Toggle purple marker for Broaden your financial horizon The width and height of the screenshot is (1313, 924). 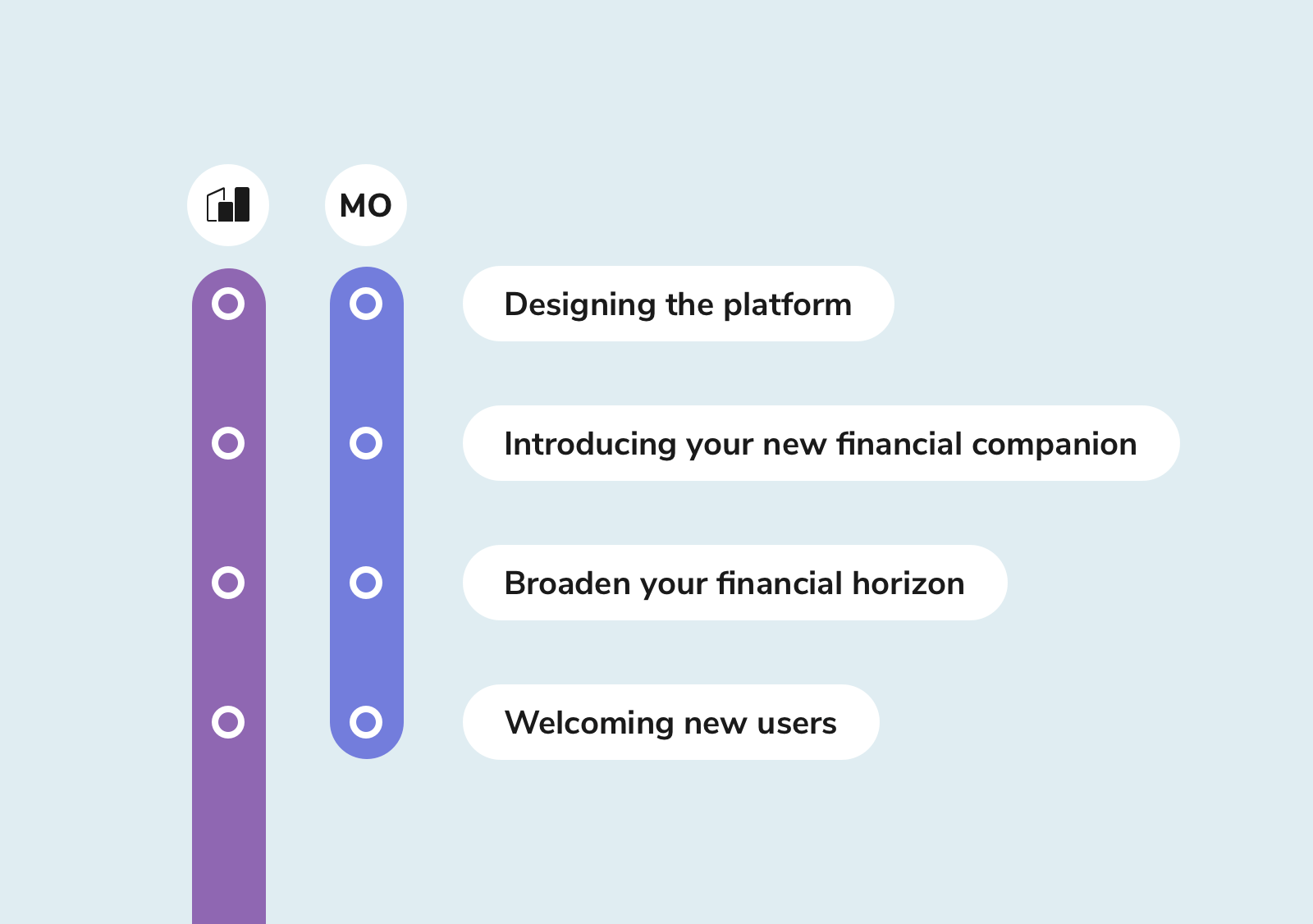228,583
